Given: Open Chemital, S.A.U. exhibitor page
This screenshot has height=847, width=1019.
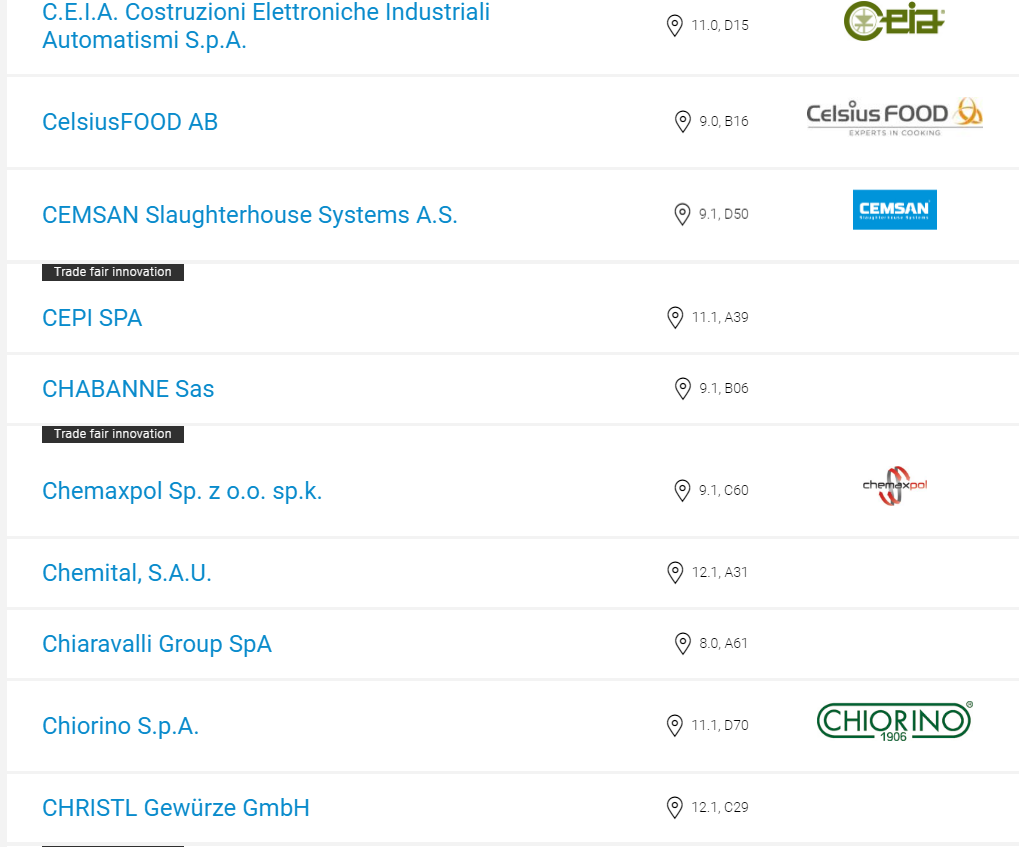Looking at the screenshot, I should coord(127,573).
